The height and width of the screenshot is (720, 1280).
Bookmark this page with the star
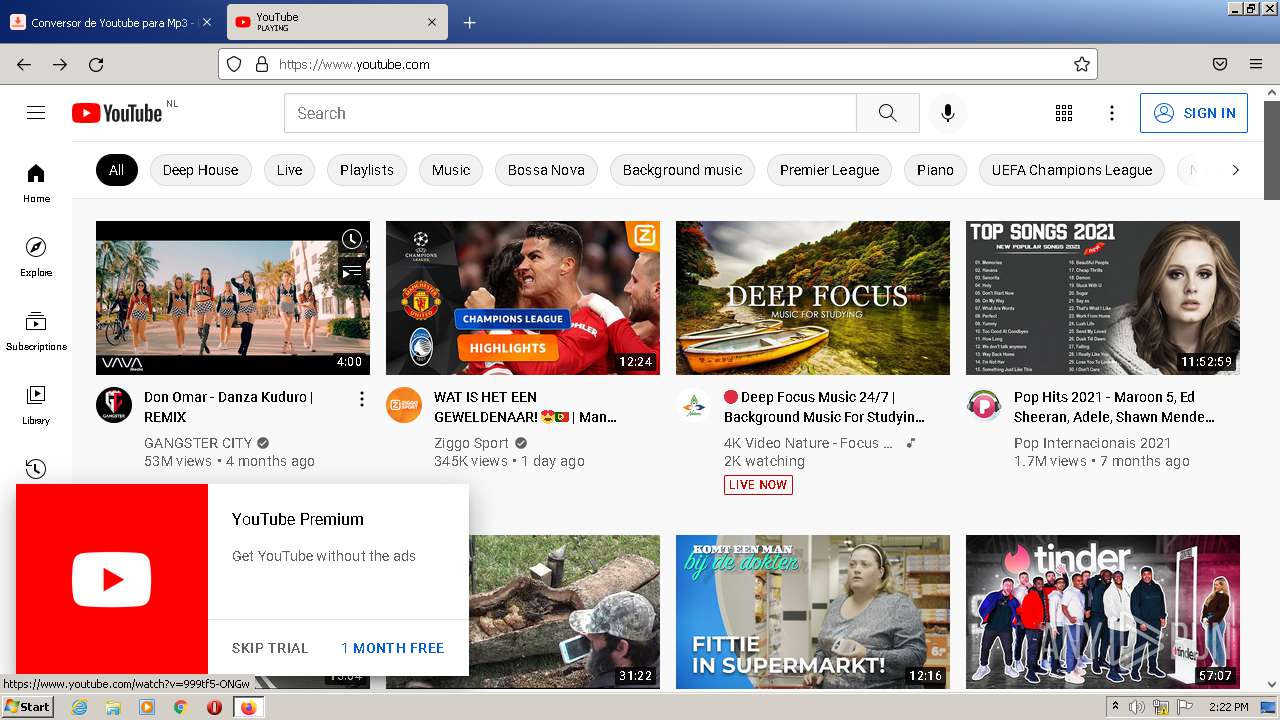click(x=1081, y=64)
